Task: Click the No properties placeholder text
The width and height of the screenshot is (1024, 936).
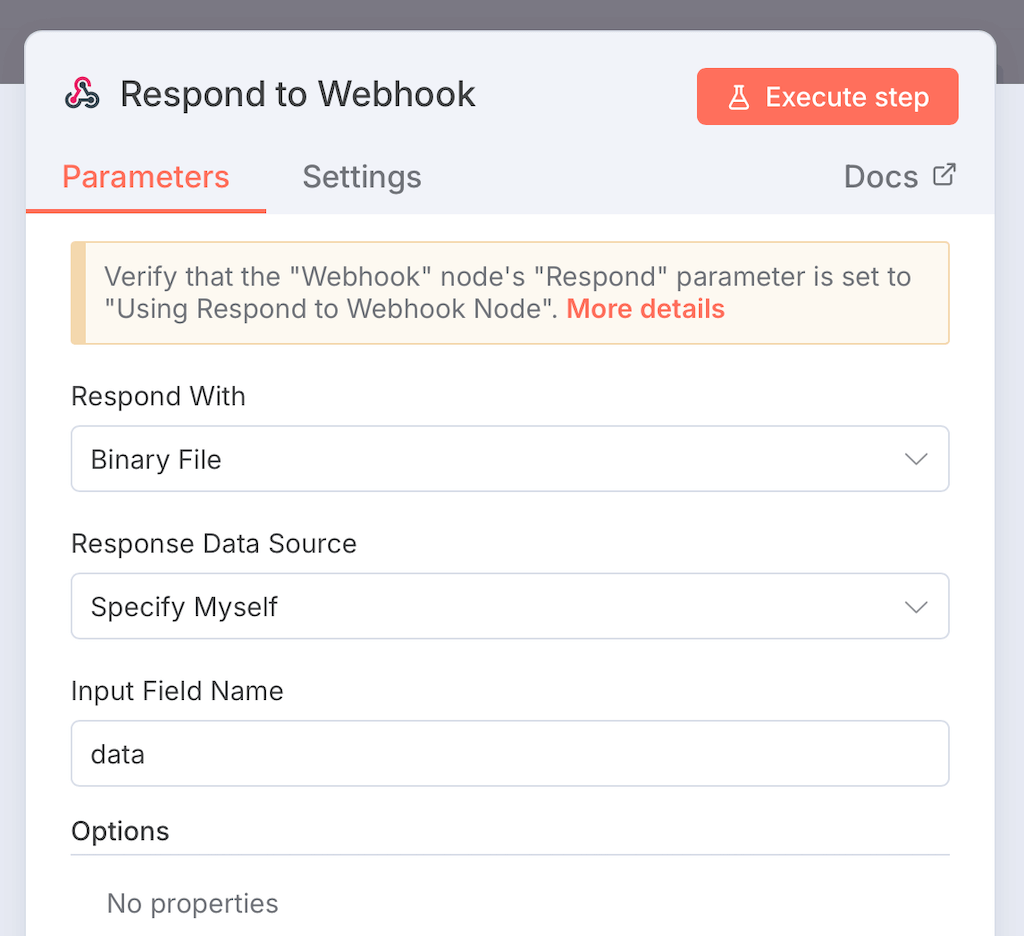Action: (192, 903)
